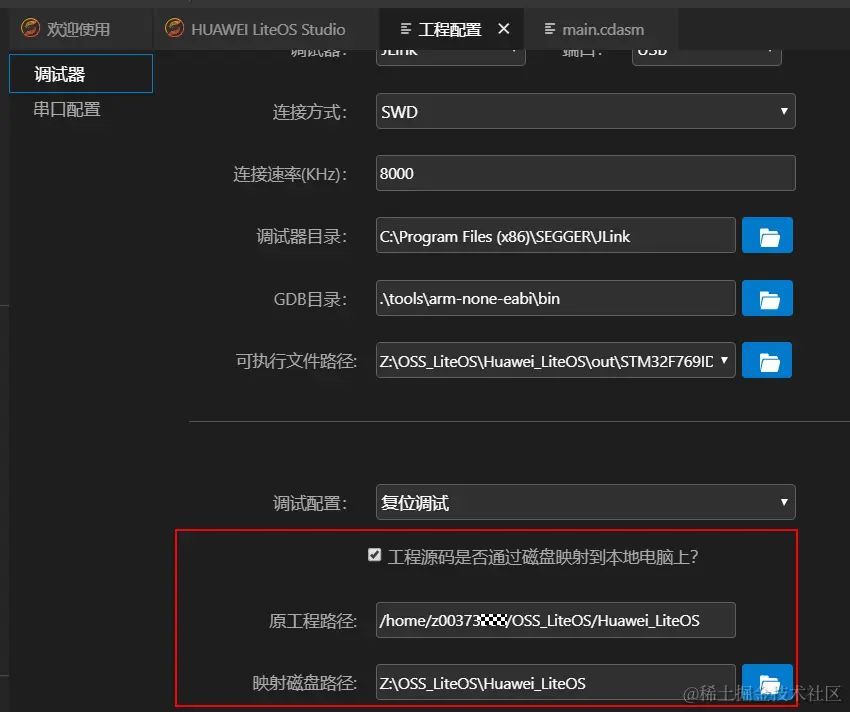Screen dimensions: 850x712
Task: Click 原工程路径 input field
Action: 556,620
